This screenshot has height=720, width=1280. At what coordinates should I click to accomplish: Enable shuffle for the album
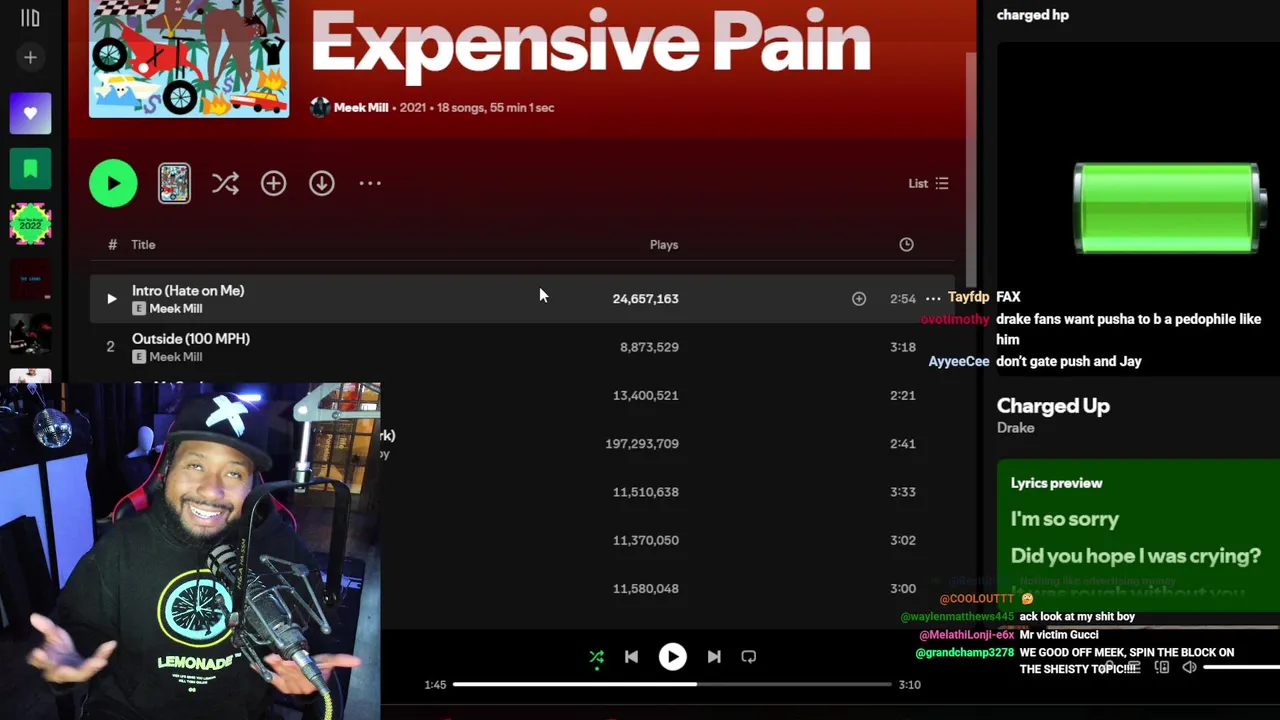tap(225, 183)
